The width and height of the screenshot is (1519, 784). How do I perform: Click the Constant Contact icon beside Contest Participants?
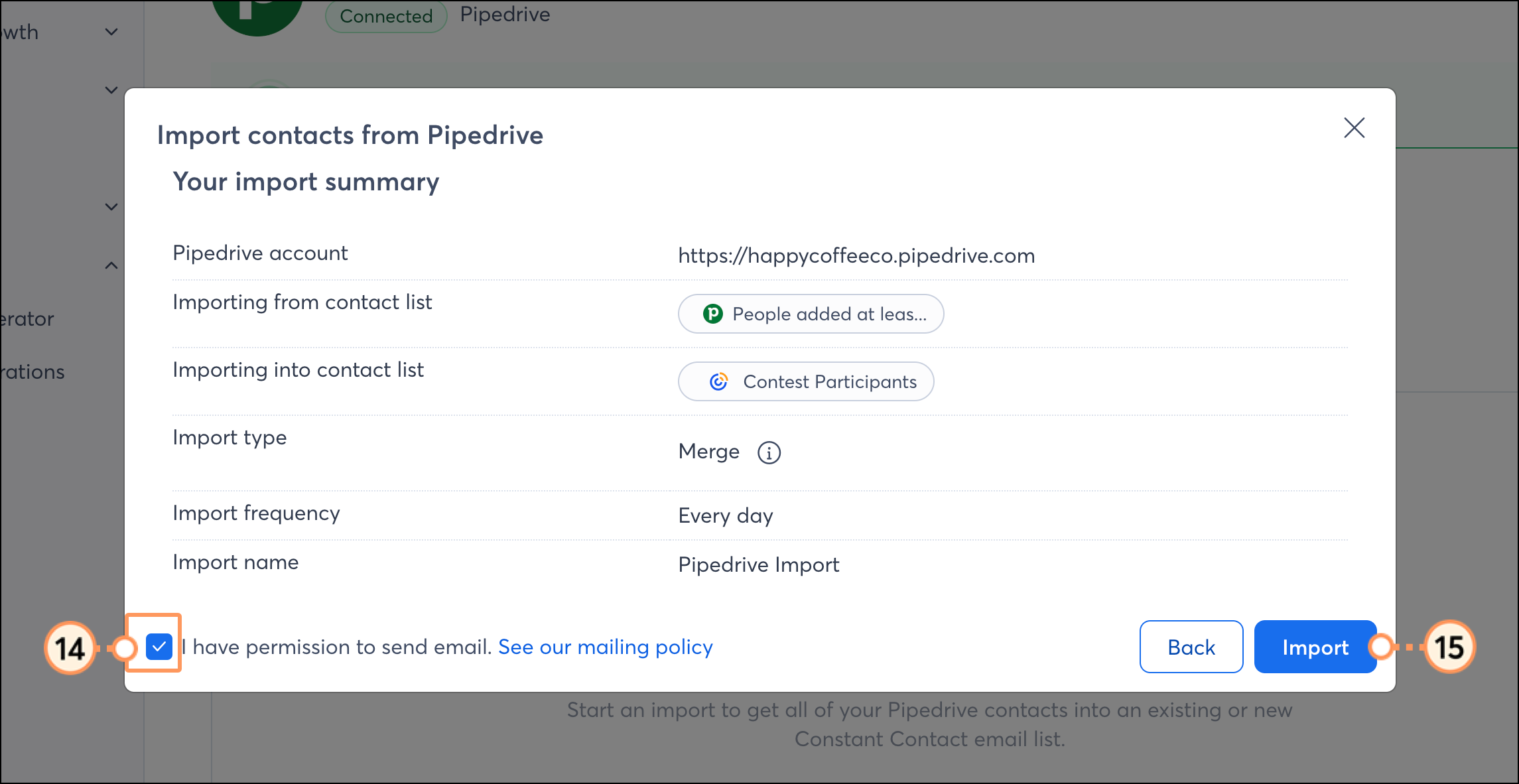[718, 381]
